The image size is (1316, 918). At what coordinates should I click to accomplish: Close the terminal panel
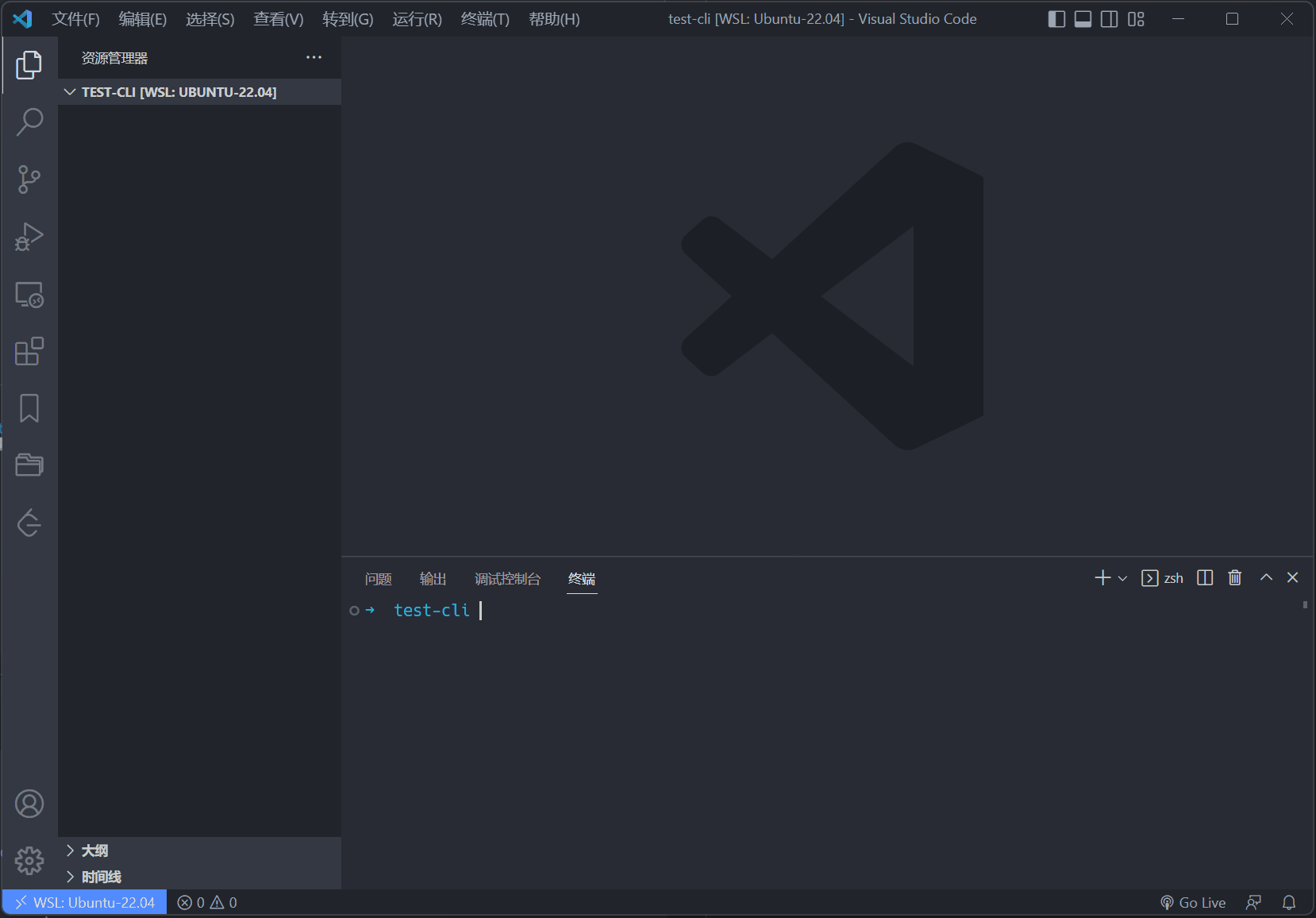click(x=1292, y=578)
